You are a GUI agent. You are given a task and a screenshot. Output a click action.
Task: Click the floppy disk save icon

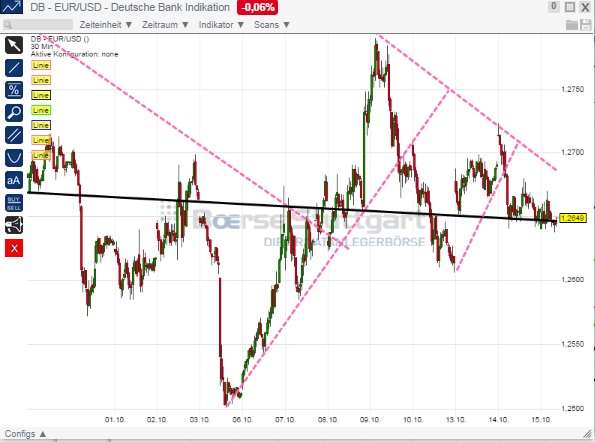(585, 25)
